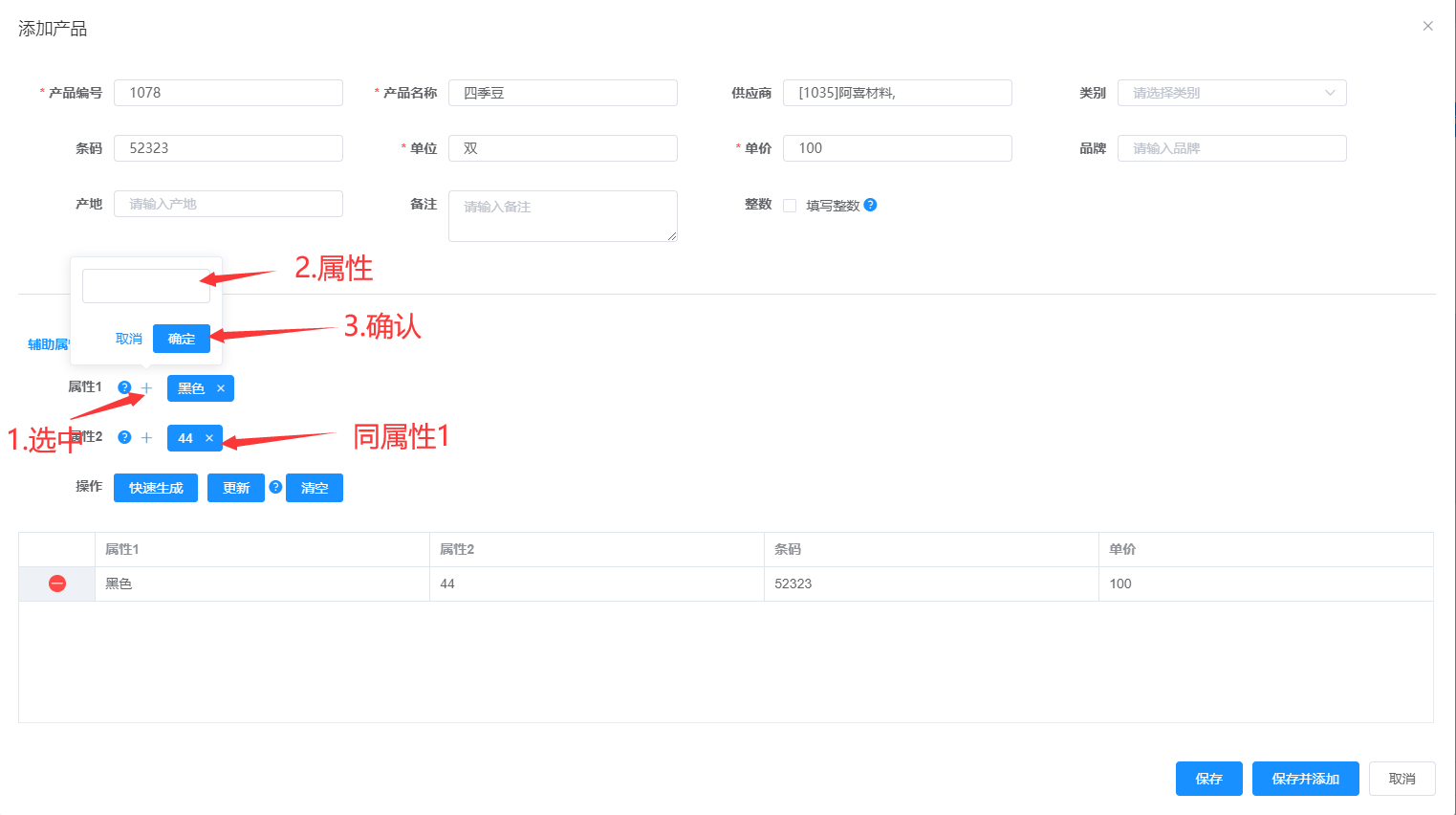Viewport: 1456px width, 815px height.
Task: Open the 类别 dropdown
Action: (1231, 93)
